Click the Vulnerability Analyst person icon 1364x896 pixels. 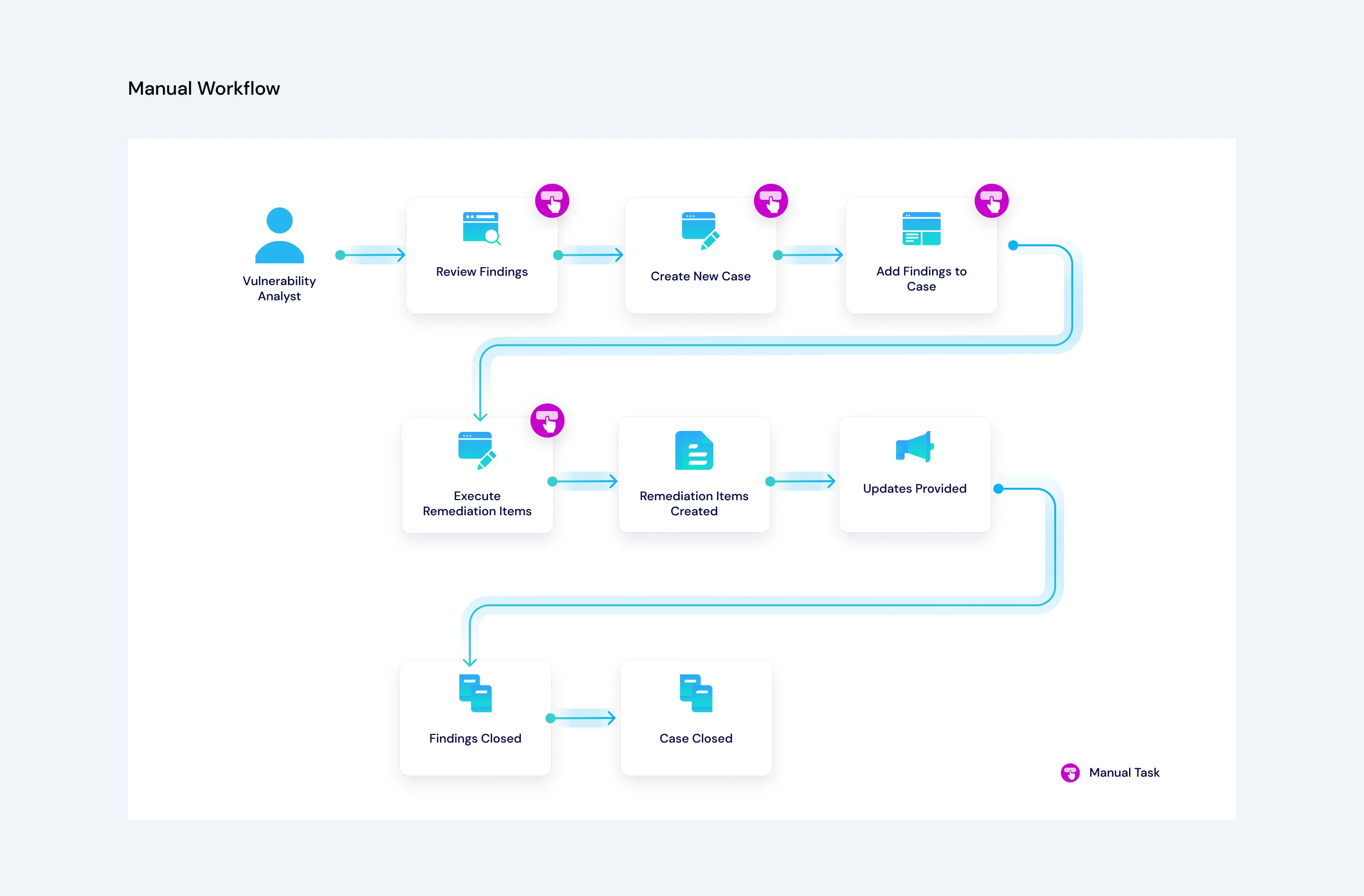coord(279,235)
